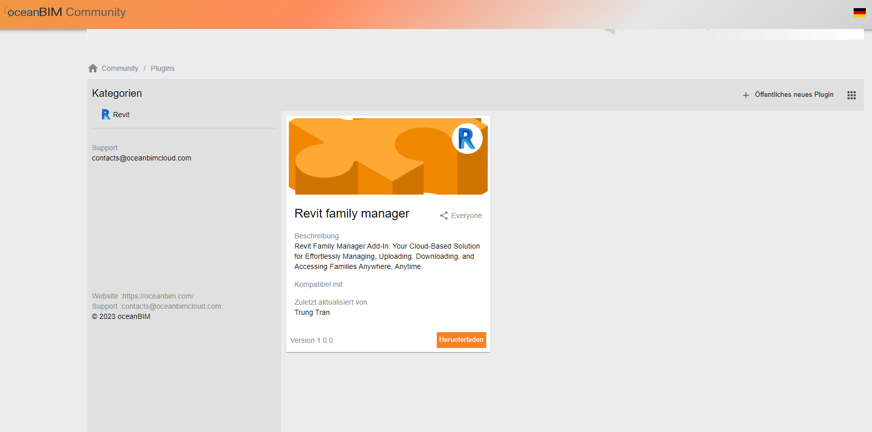The width and height of the screenshot is (872, 432).
Task: Open the puzzle thumbnail of plugin card
Action: point(388,156)
